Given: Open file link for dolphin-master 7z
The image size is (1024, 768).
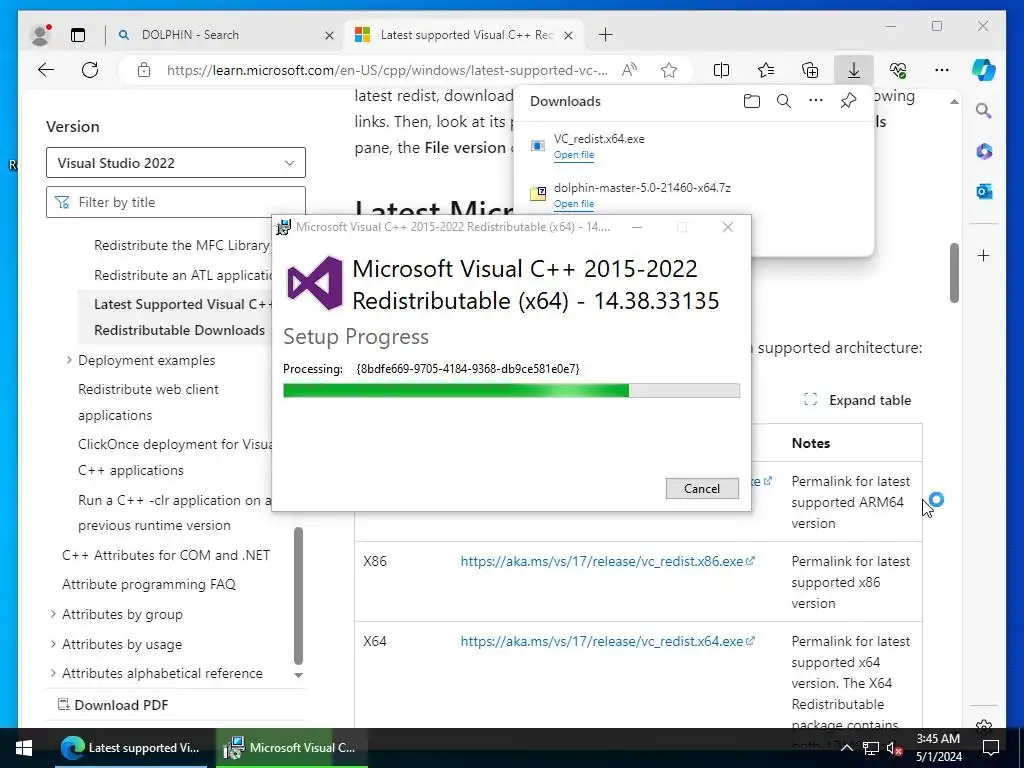Looking at the screenshot, I should [573, 204].
